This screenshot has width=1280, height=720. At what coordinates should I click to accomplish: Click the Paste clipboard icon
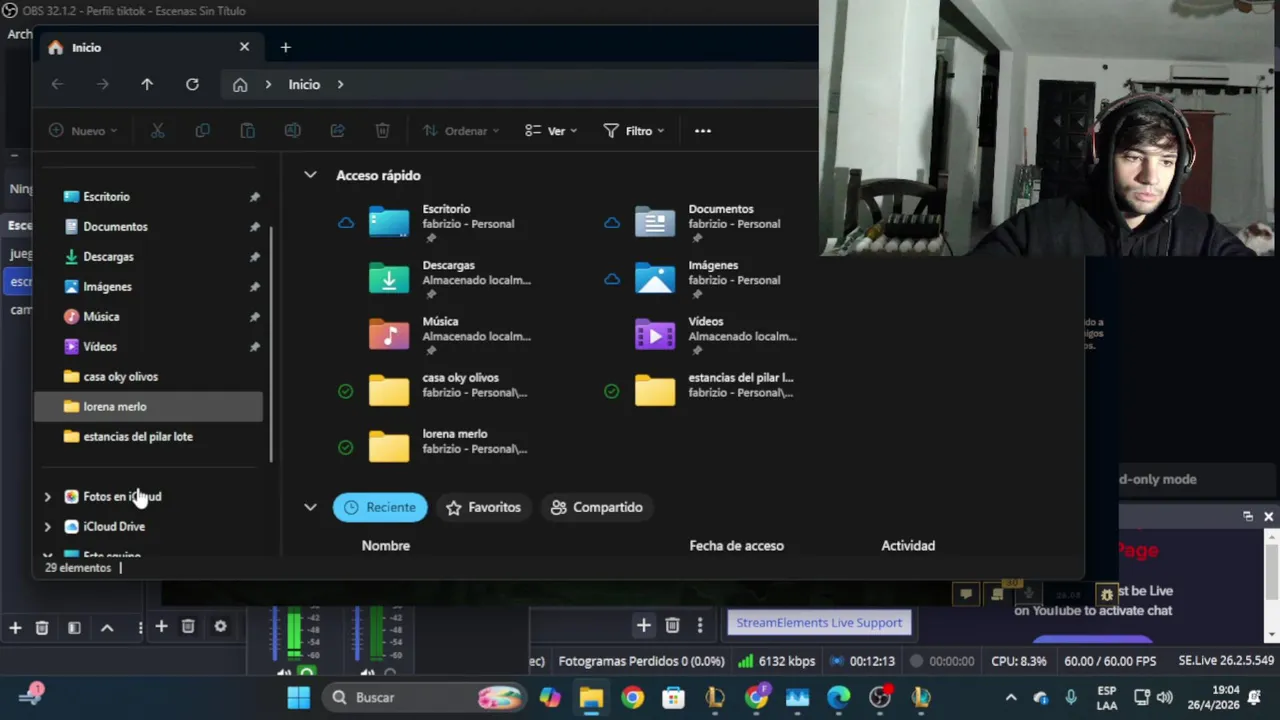(x=247, y=131)
